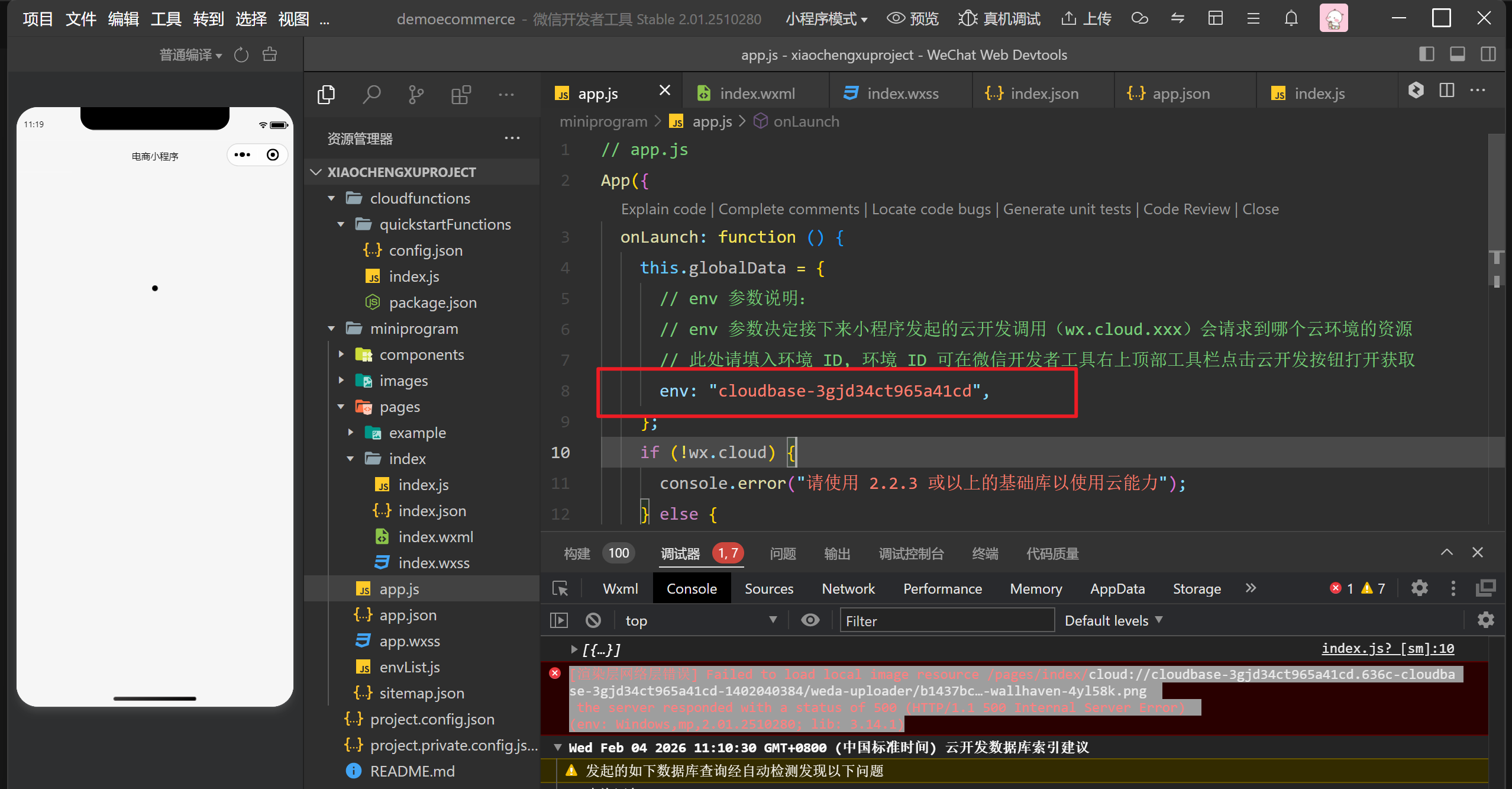
Task: Open DevTools settings gear icon
Action: click(1419, 588)
